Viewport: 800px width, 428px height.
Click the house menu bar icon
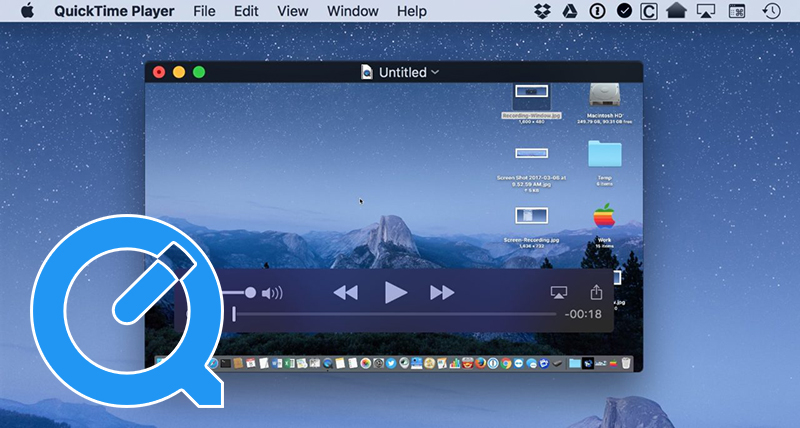676,11
